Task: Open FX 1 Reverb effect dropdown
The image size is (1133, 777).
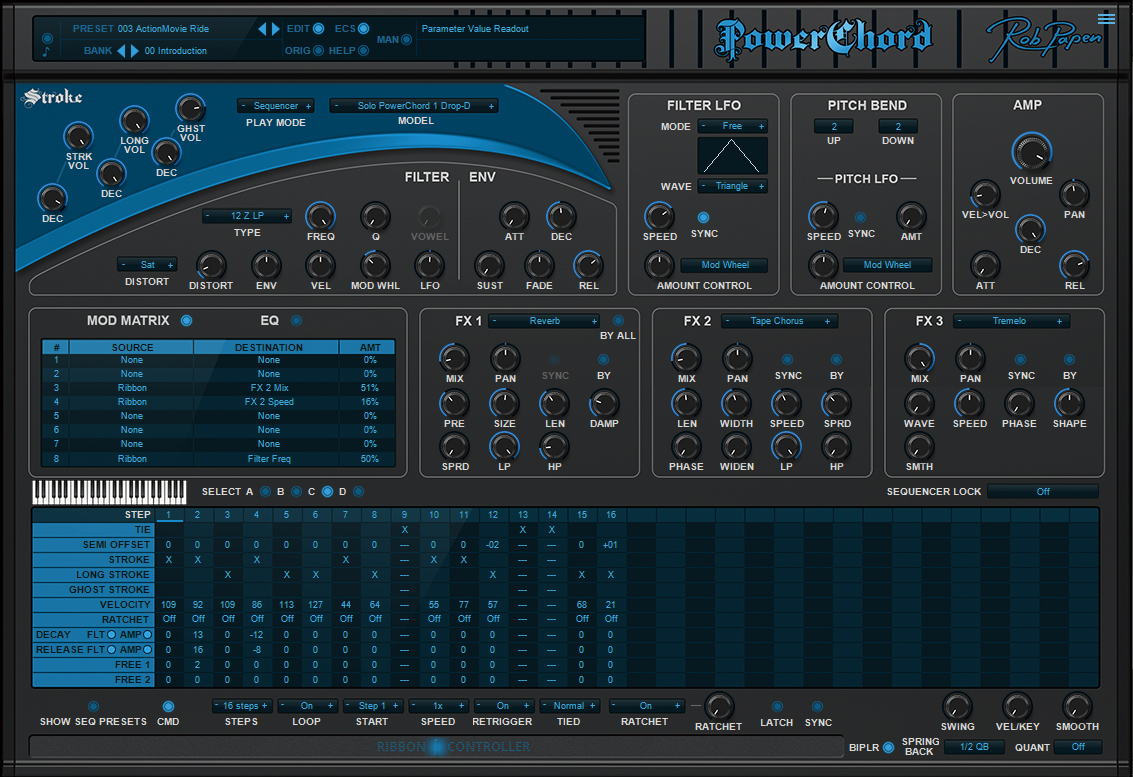Action: 544,321
